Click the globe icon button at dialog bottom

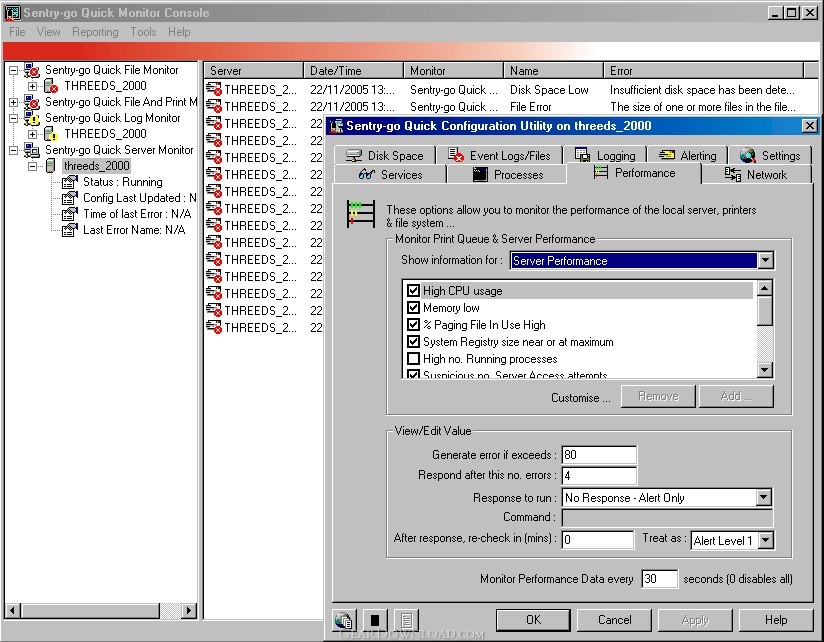(344, 620)
